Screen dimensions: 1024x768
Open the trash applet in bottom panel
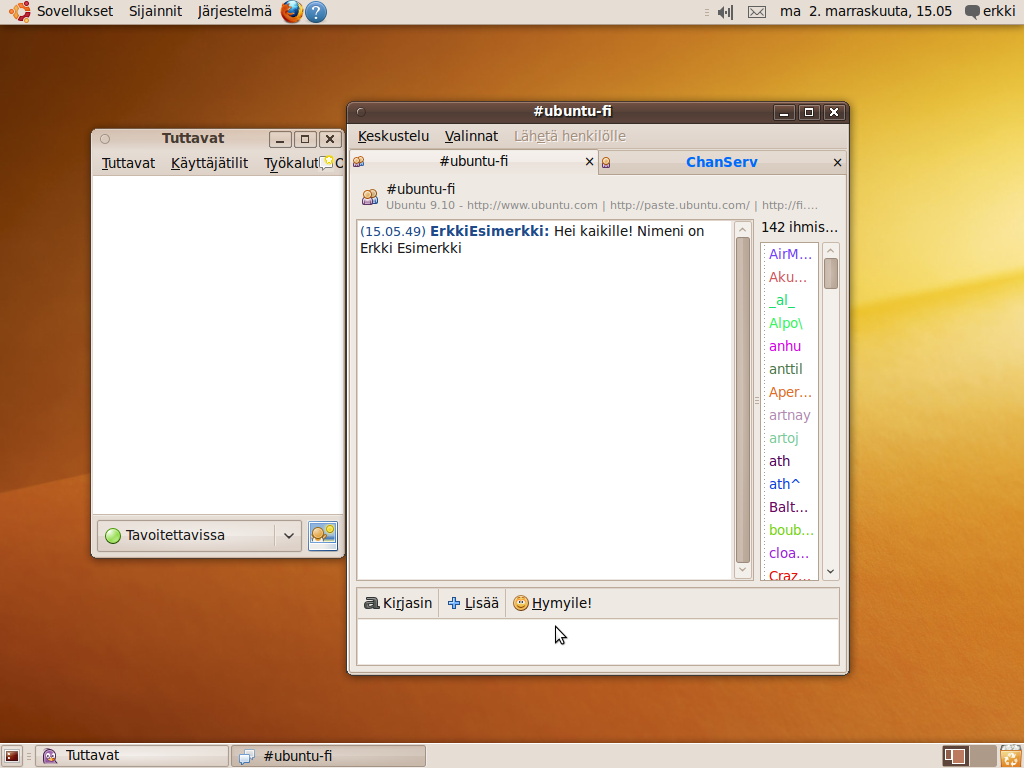coord(1010,756)
